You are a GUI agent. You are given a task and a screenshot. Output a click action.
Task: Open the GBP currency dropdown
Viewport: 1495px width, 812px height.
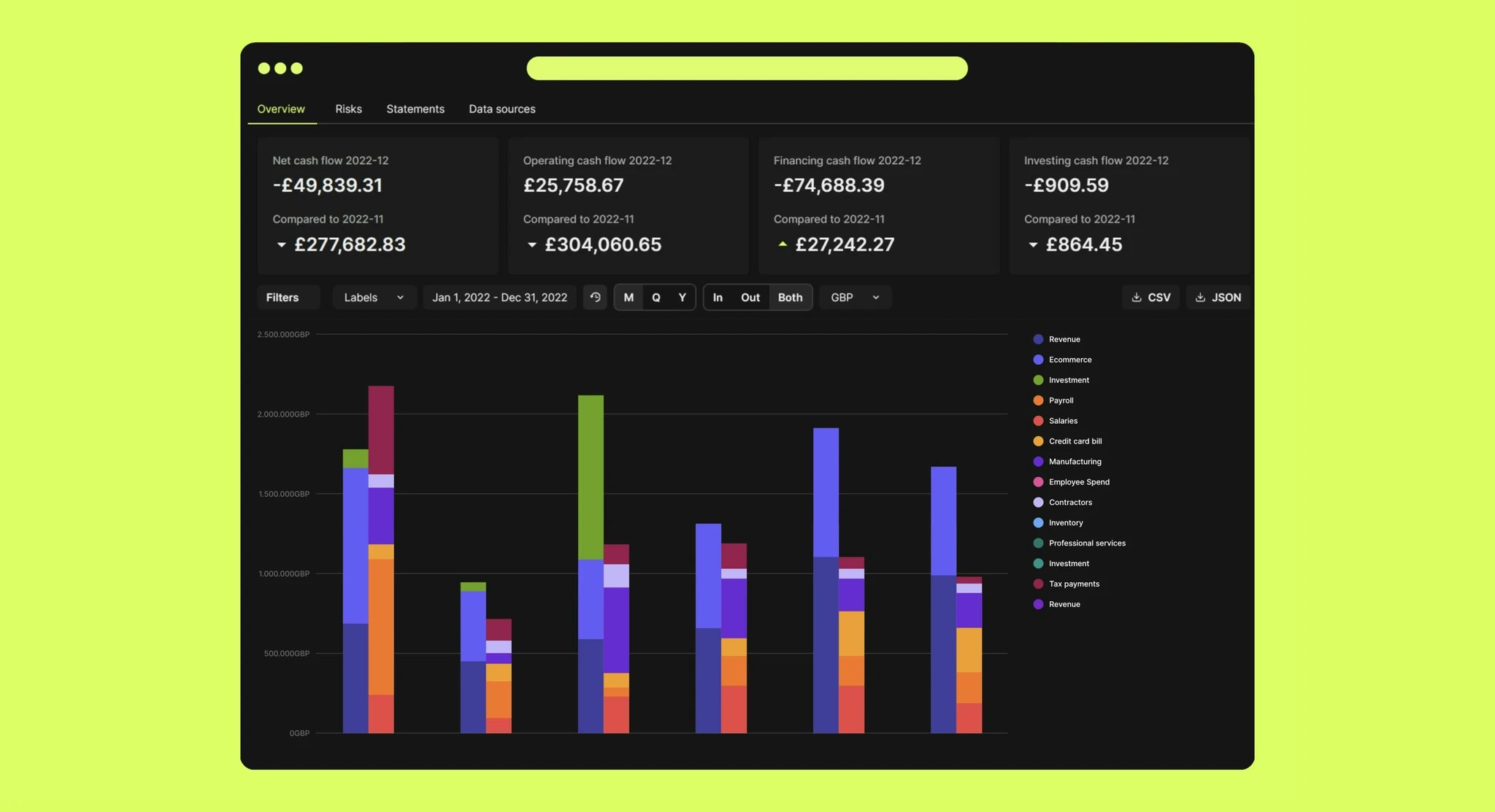pyautogui.click(x=855, y=298)
